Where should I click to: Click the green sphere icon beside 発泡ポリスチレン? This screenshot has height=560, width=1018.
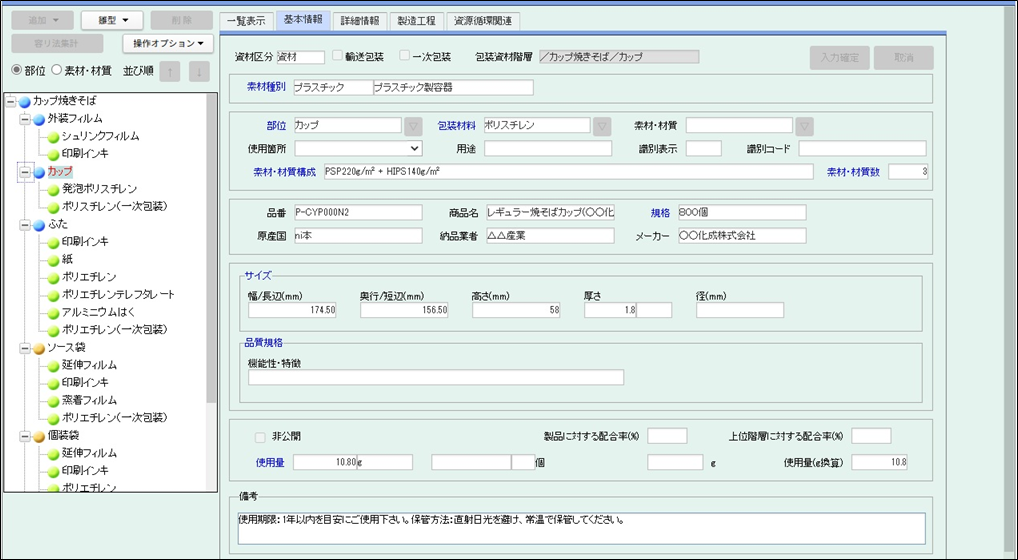click(x=53, y=189)
